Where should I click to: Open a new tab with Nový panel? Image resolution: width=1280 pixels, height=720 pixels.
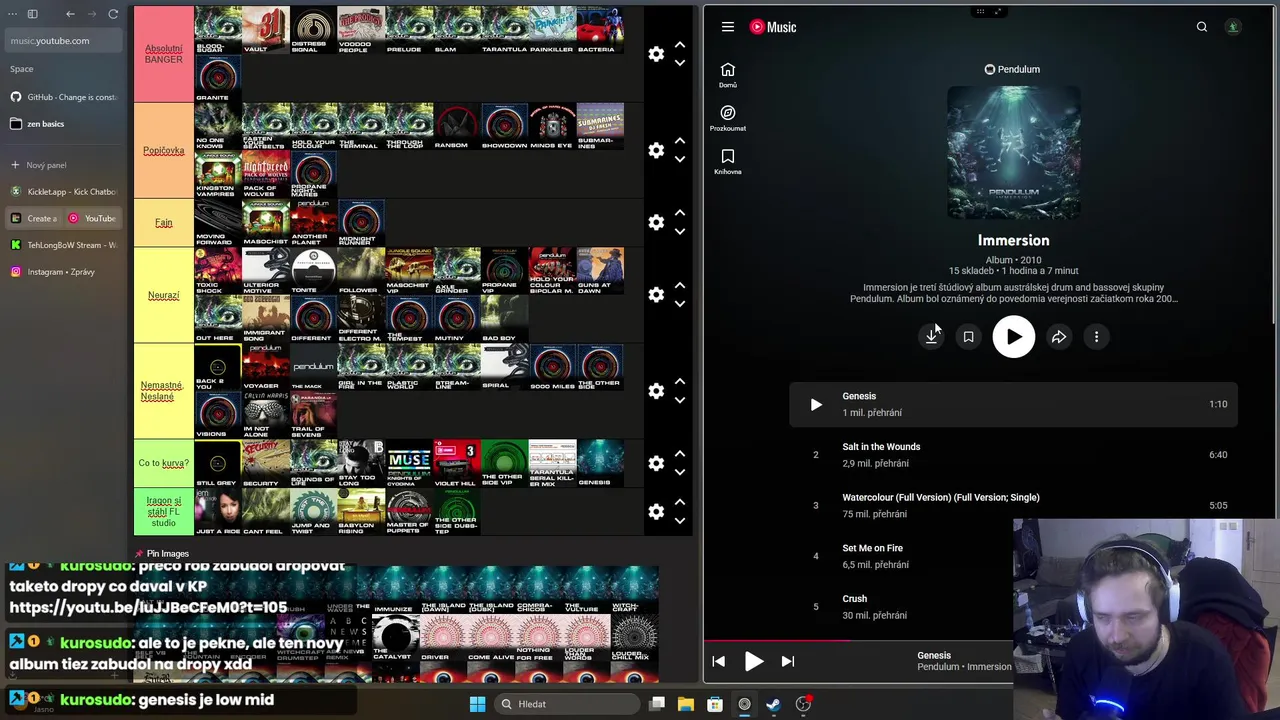point(64,165)
